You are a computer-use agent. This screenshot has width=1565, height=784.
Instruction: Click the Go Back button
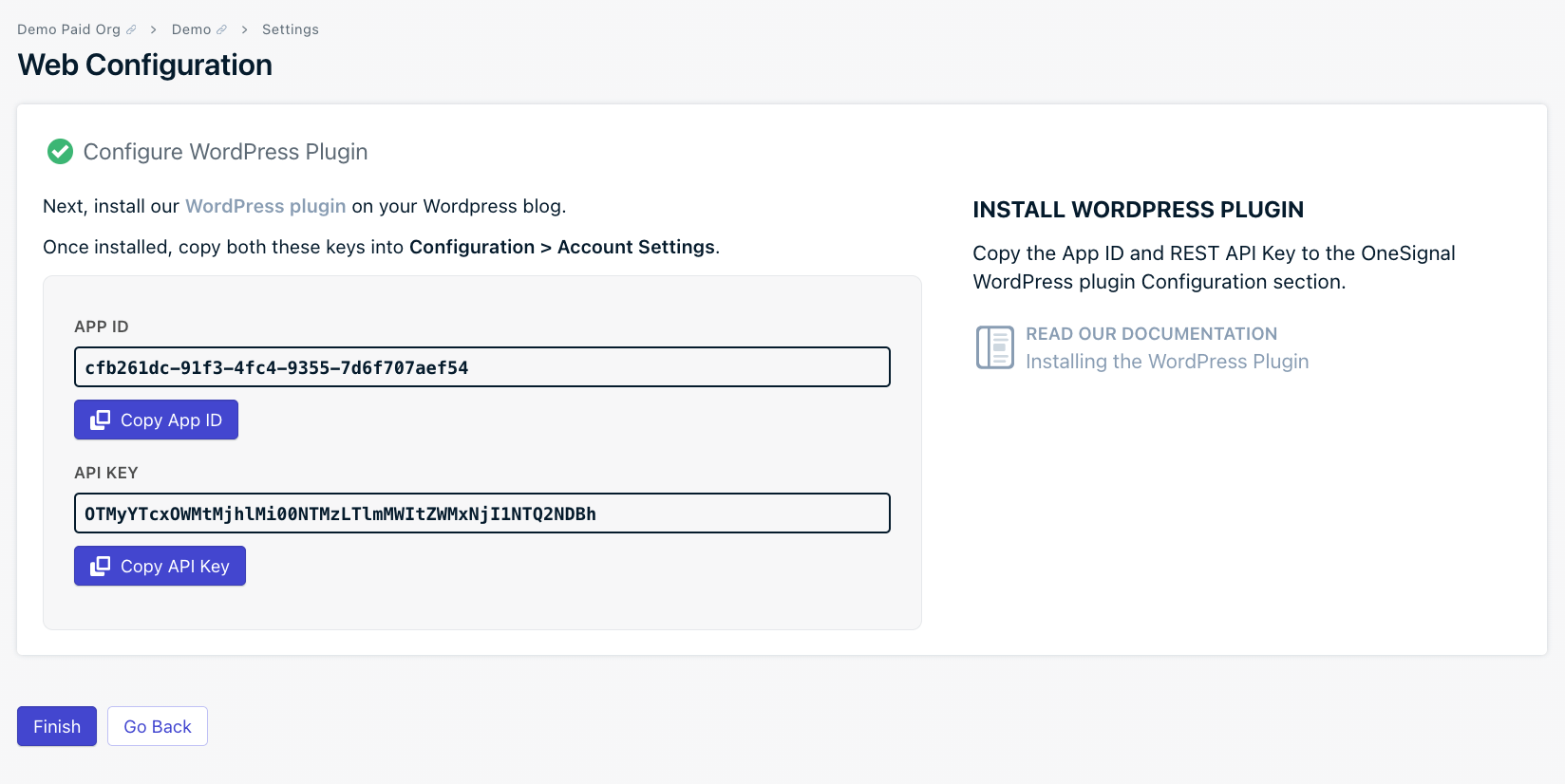tap(158, 726)
